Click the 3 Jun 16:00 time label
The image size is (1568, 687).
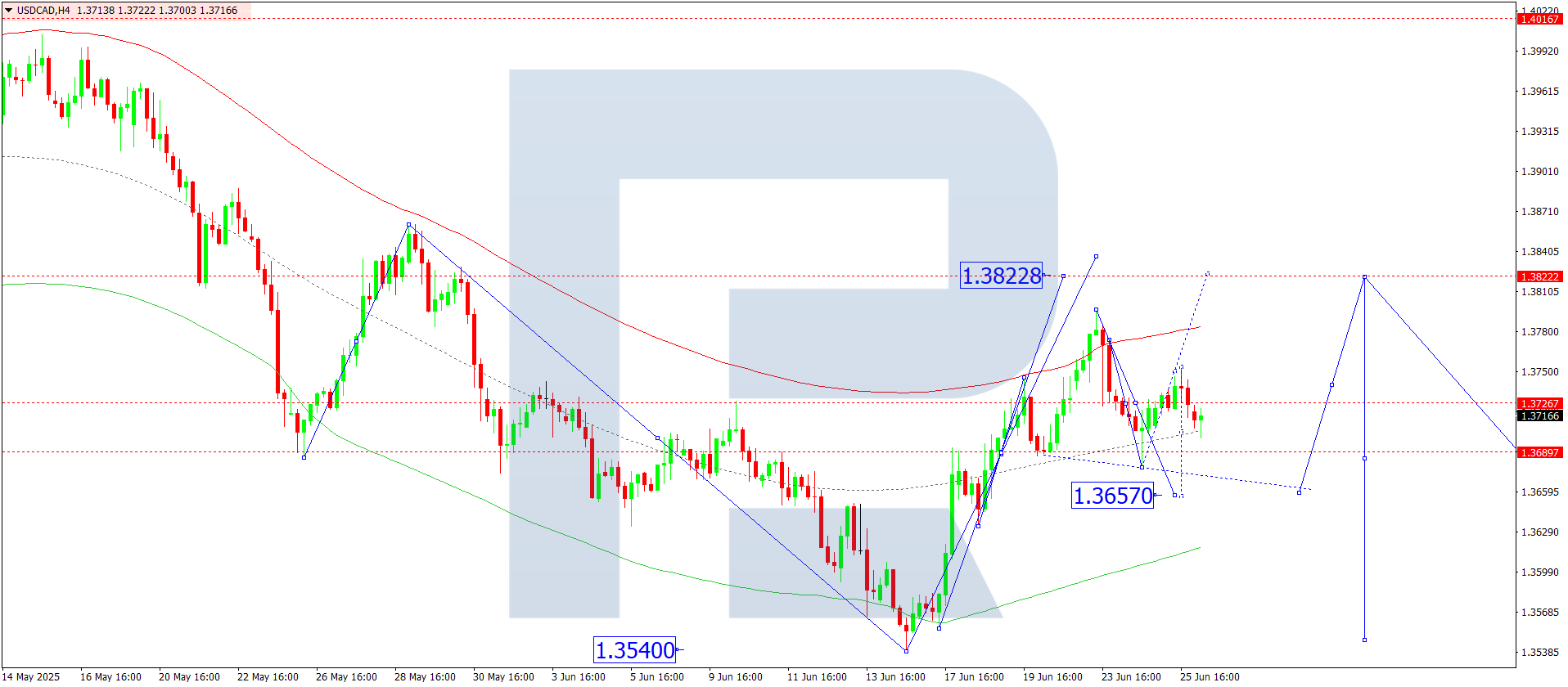point(579,676)
